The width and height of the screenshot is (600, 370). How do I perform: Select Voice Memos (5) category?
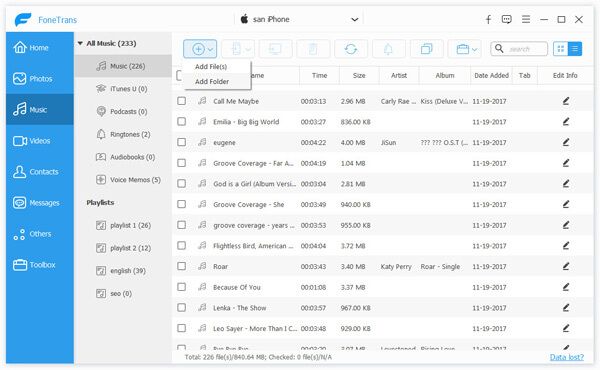[x=123, y=179]
